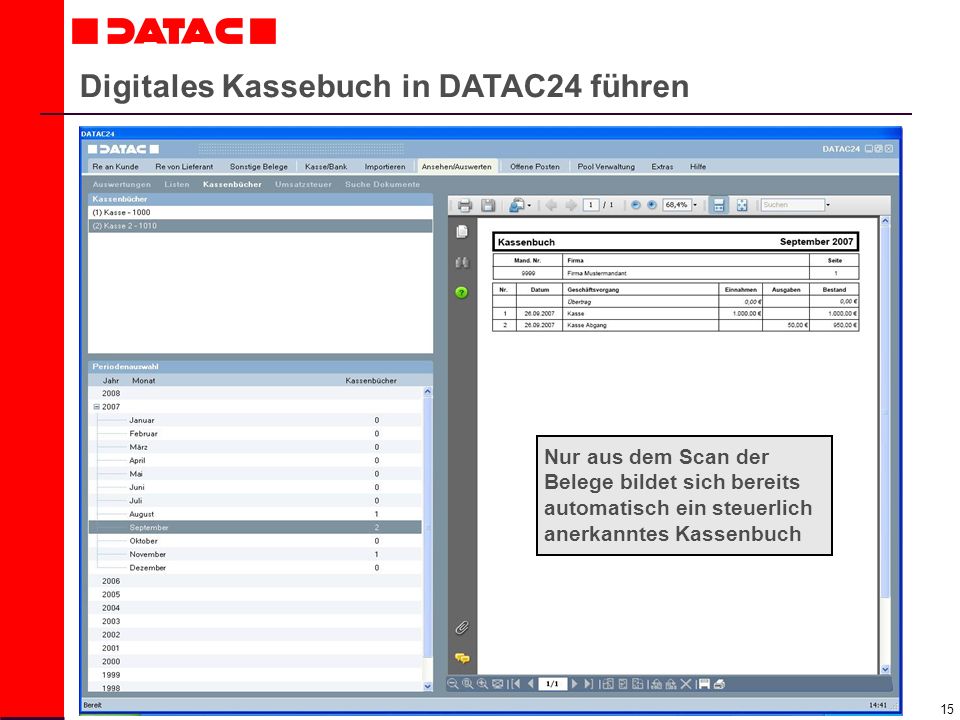This screenshot has width=960, height=720.
Task: Zoom in with the round plus button
Action: [652, 205]
